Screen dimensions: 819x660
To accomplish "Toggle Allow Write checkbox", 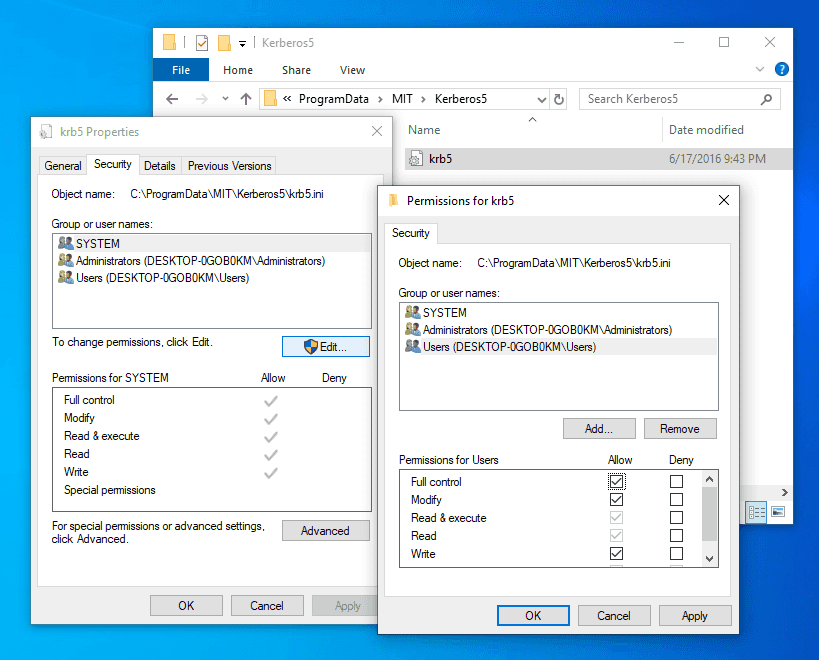I will click(616, 553).
